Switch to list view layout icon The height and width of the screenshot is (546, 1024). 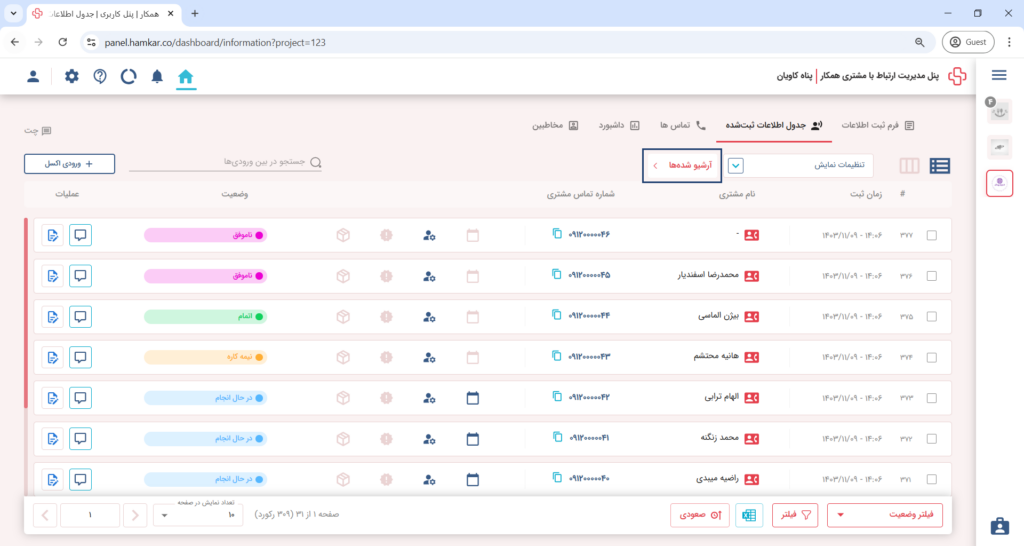click(940, 166)
